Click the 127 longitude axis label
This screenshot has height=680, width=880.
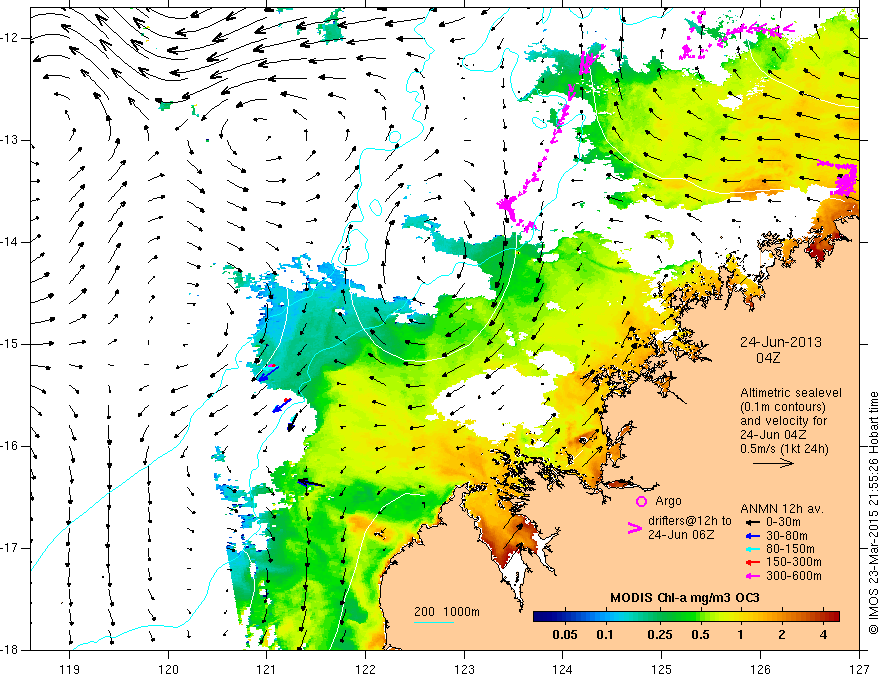click(x=859, y=669)
